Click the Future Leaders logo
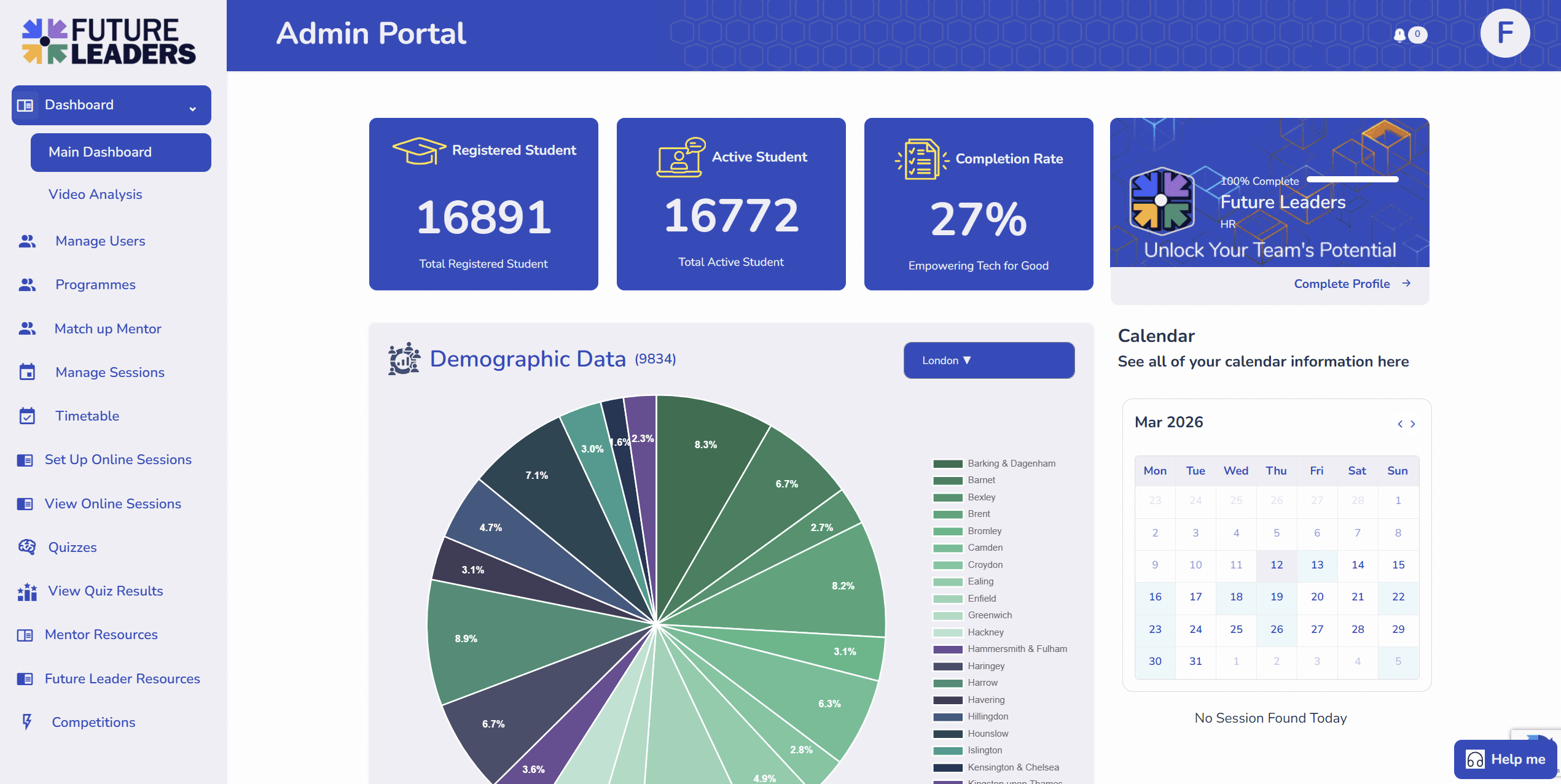Image resolution: width=1561 pixels, height=784 pixels. point(109,42)
